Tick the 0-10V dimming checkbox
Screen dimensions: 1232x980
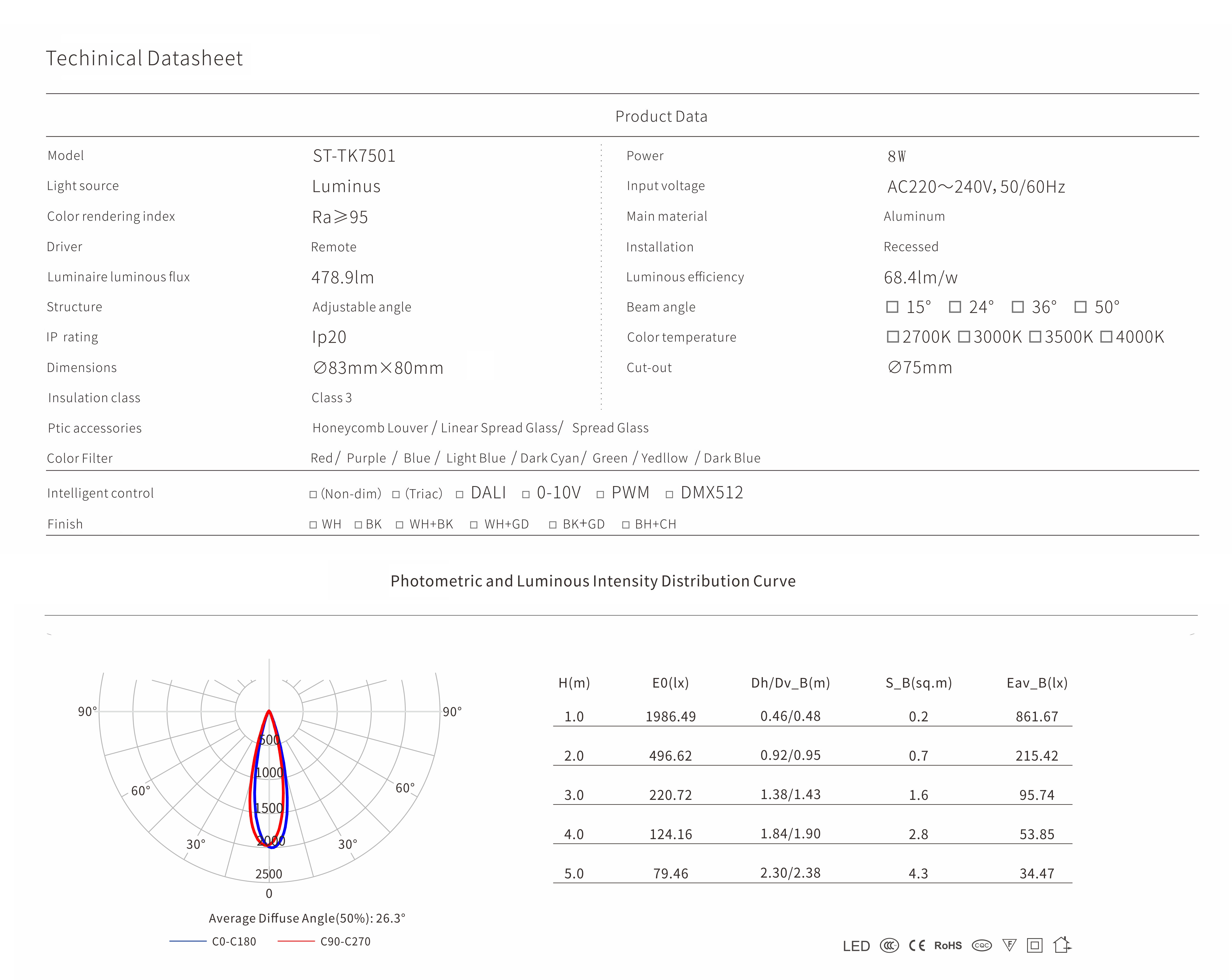tap(526, 495)
